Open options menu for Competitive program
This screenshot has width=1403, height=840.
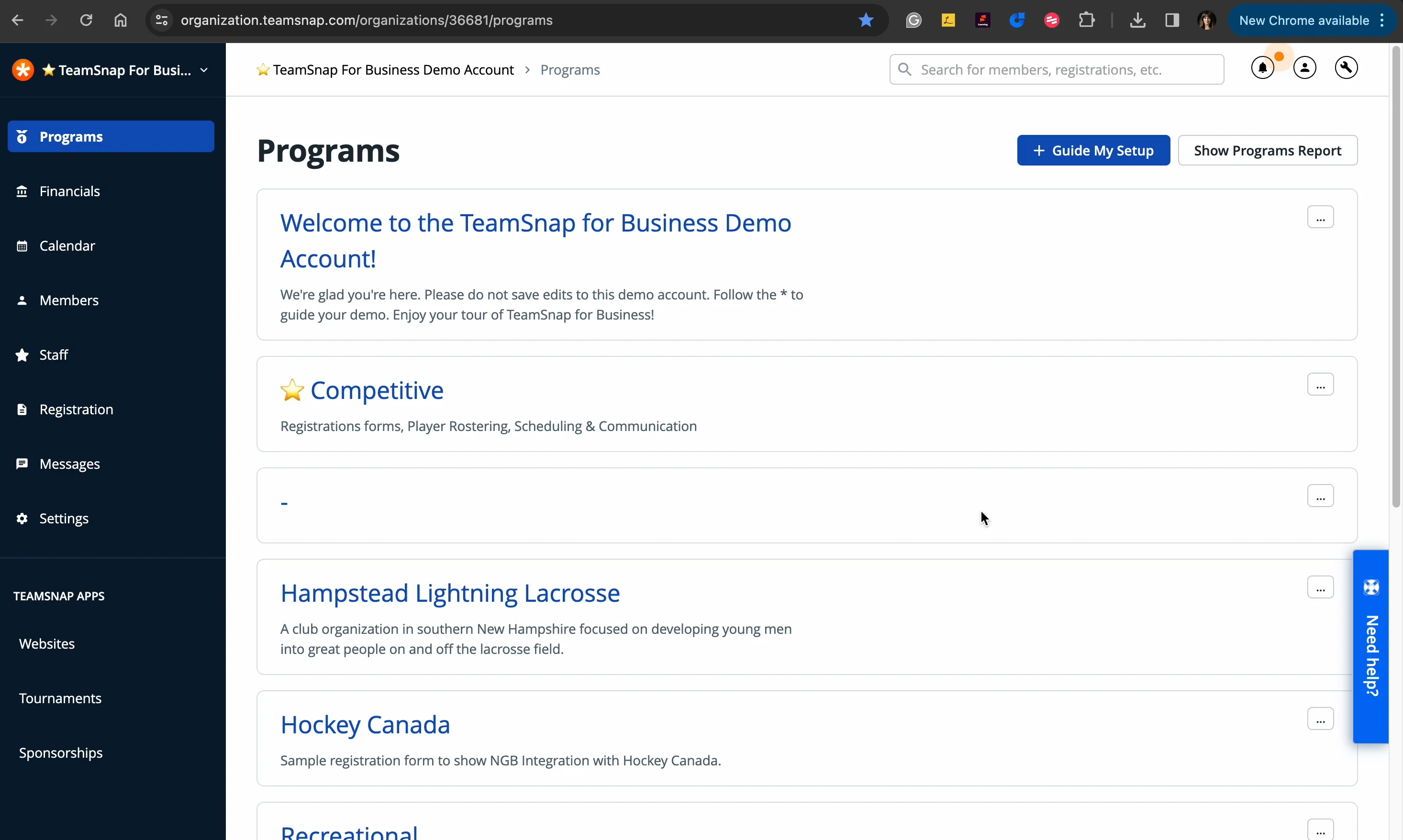[x=1320, y=385]
